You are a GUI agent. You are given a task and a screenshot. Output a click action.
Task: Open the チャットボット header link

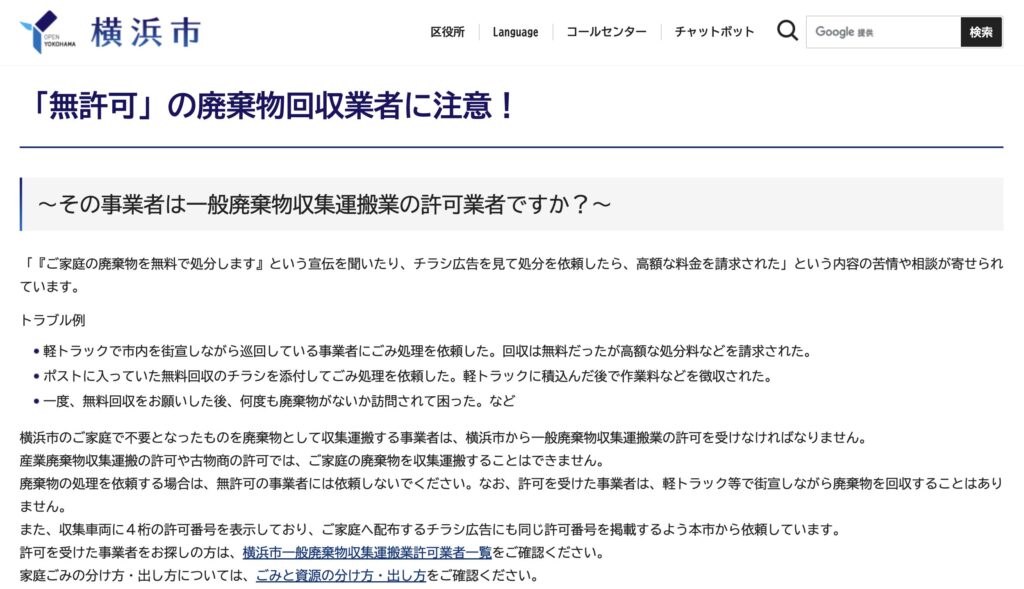pyautogui.click(x=714, y=32)
